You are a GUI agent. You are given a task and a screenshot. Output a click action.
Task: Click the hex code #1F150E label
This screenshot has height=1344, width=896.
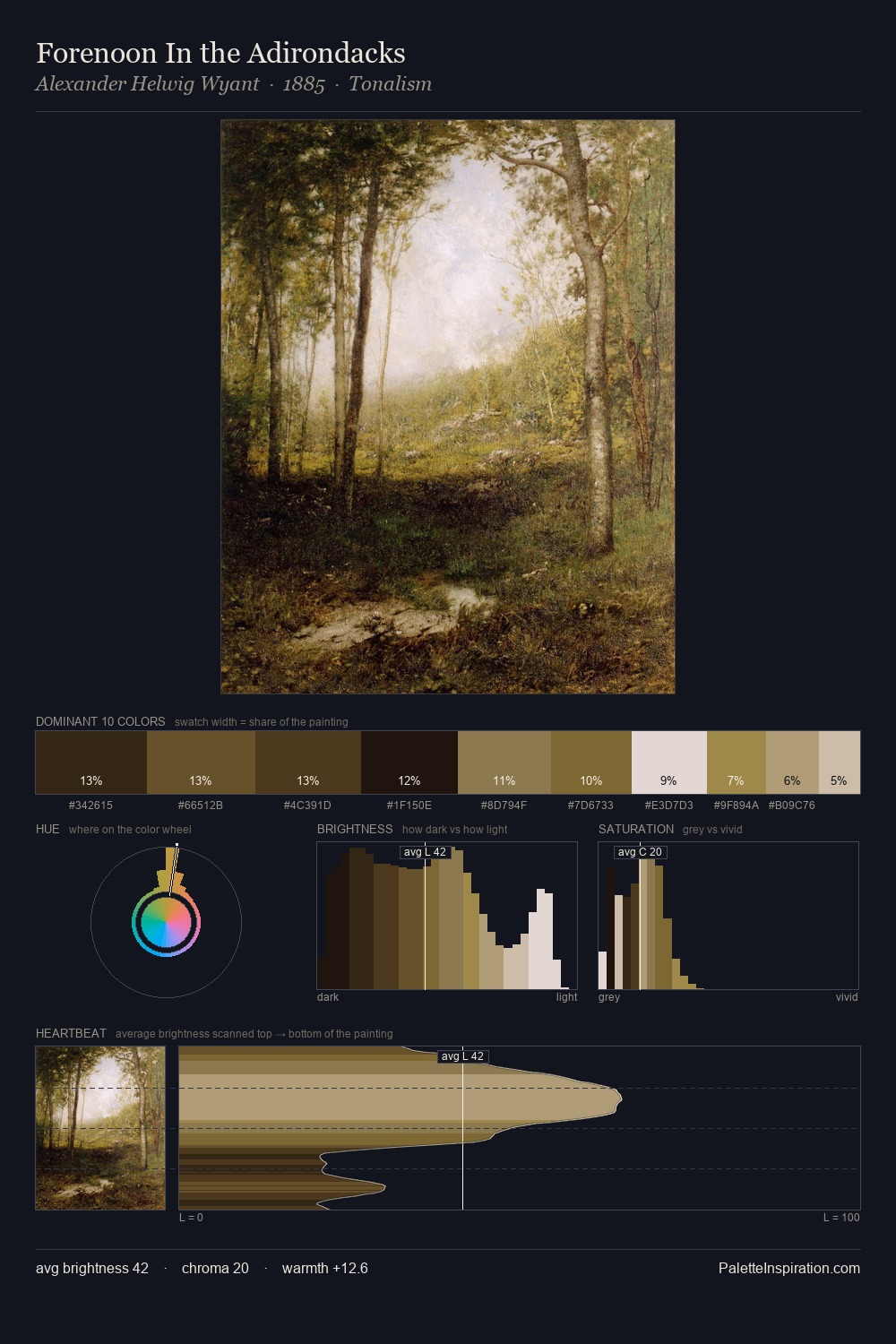tap(409, 806)
